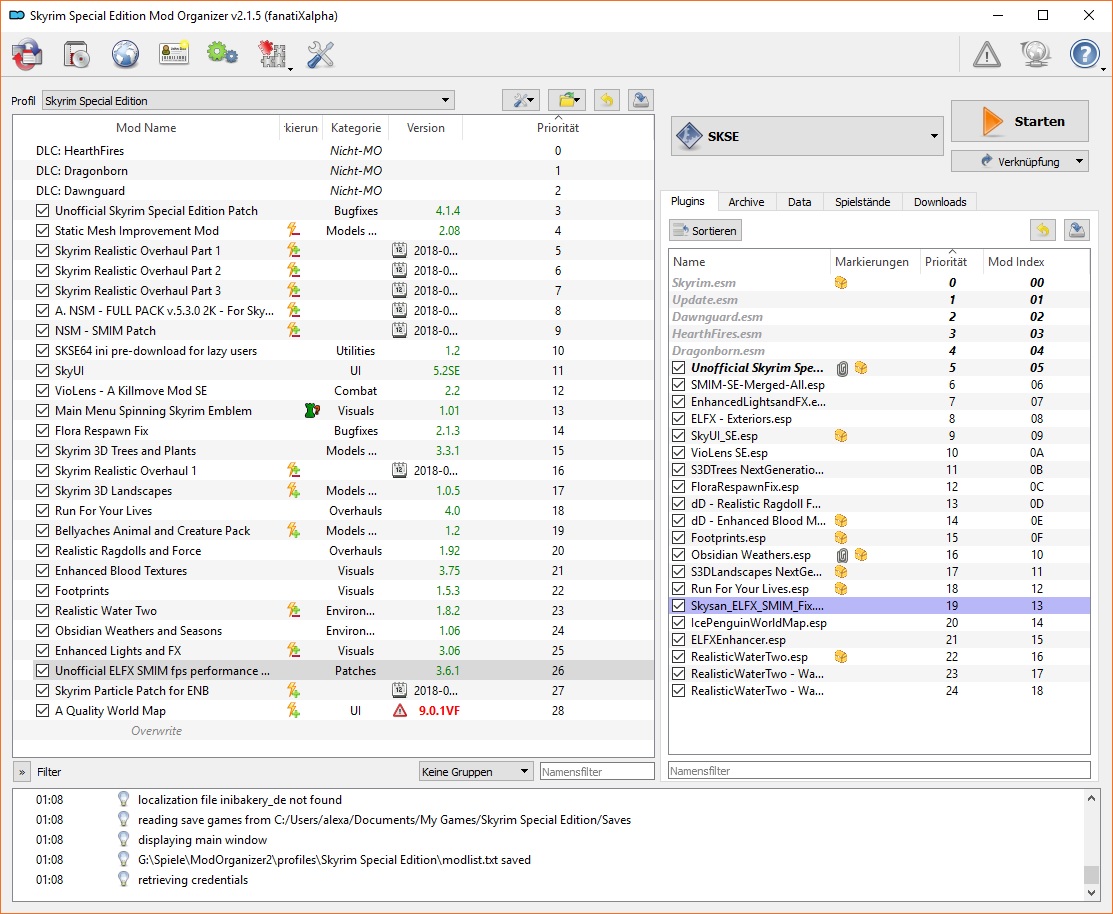Open the Profil dropdown Skyrim Special Edition

click(248, 100)
